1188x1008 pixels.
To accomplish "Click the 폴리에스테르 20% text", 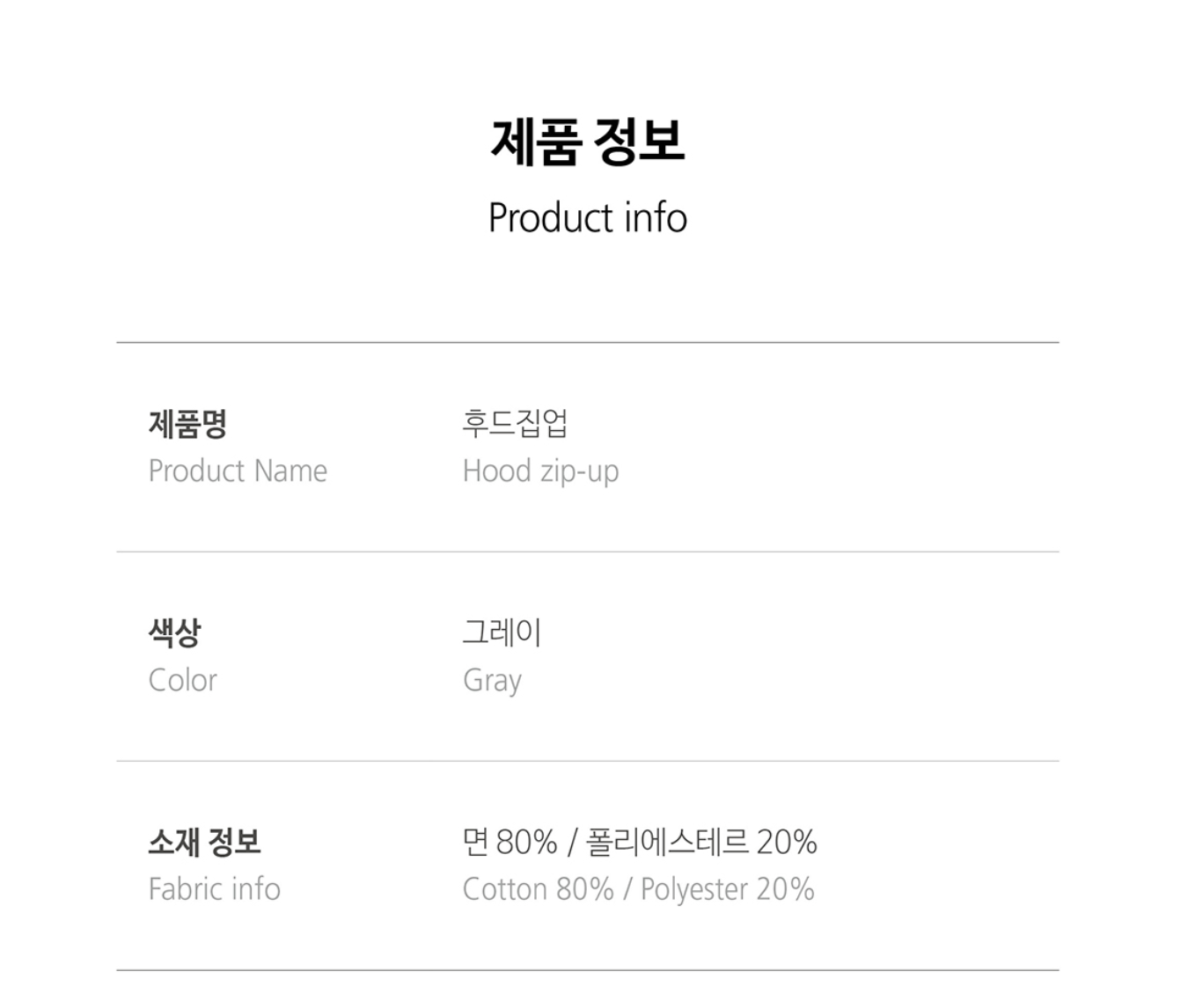I will tap(701, 842).
